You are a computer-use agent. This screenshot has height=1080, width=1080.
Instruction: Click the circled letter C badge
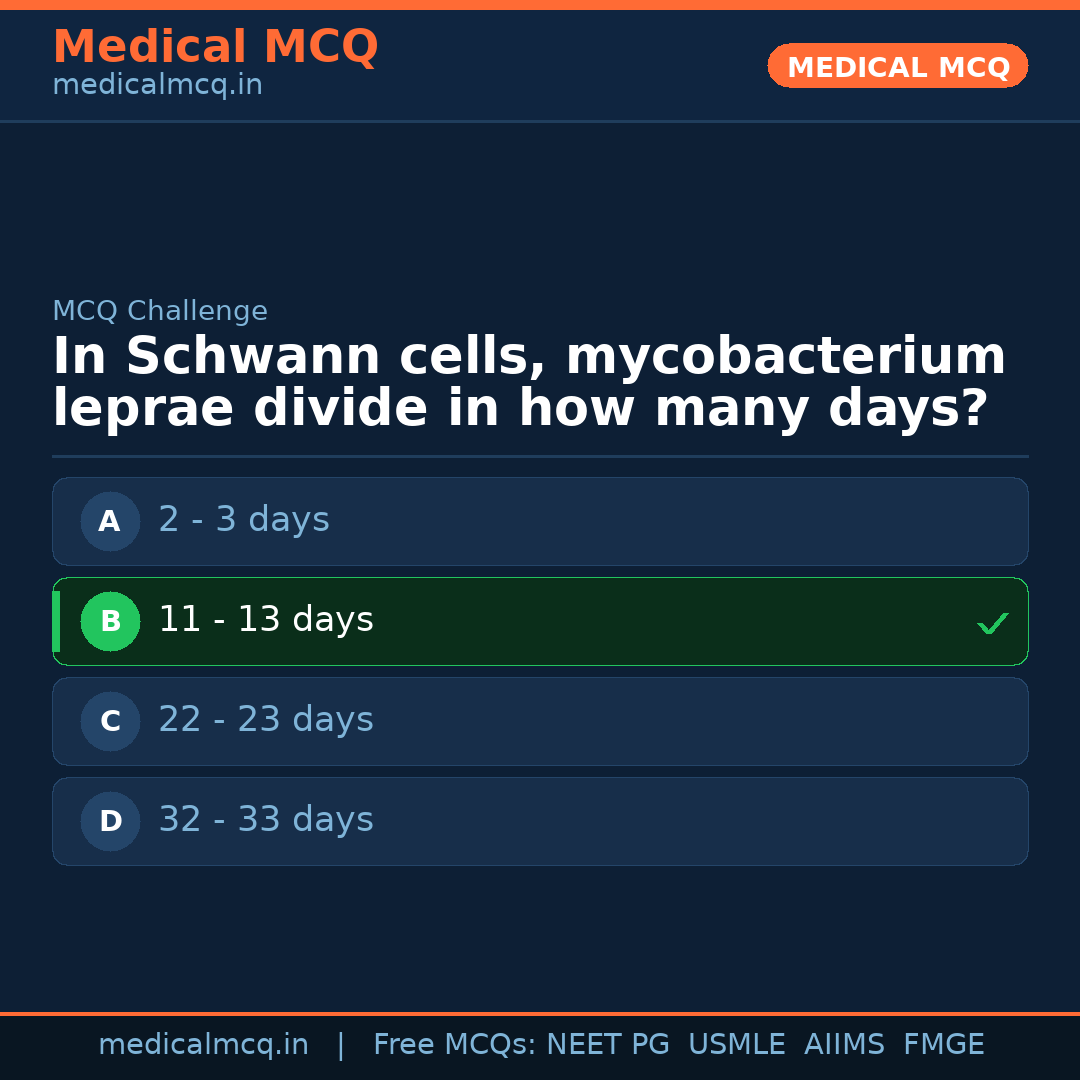[x=110, y=721]
